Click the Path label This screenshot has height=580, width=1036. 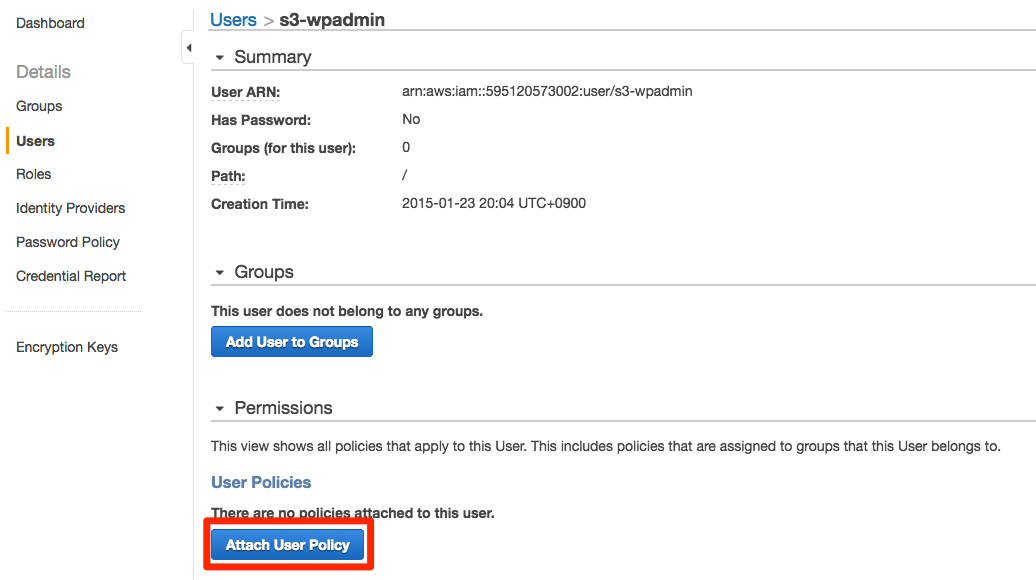[228, 176]
